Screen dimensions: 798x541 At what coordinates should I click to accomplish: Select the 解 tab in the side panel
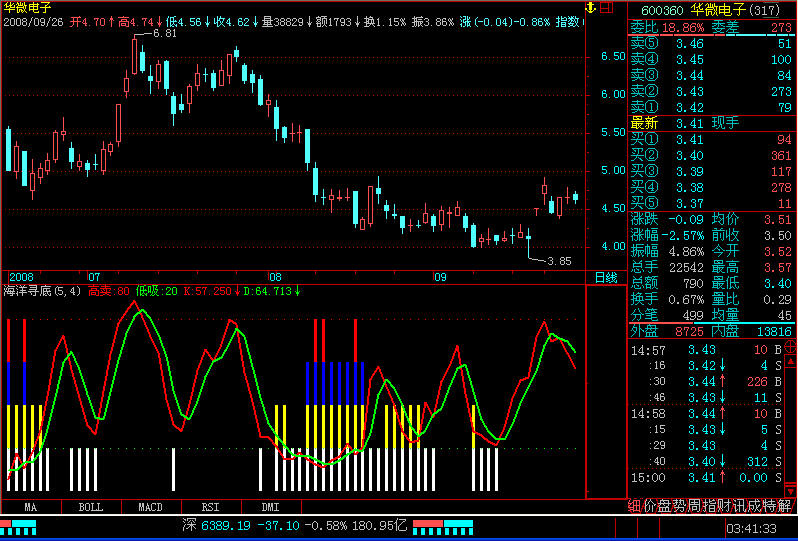pyautogui.click(x=785, y=506)
